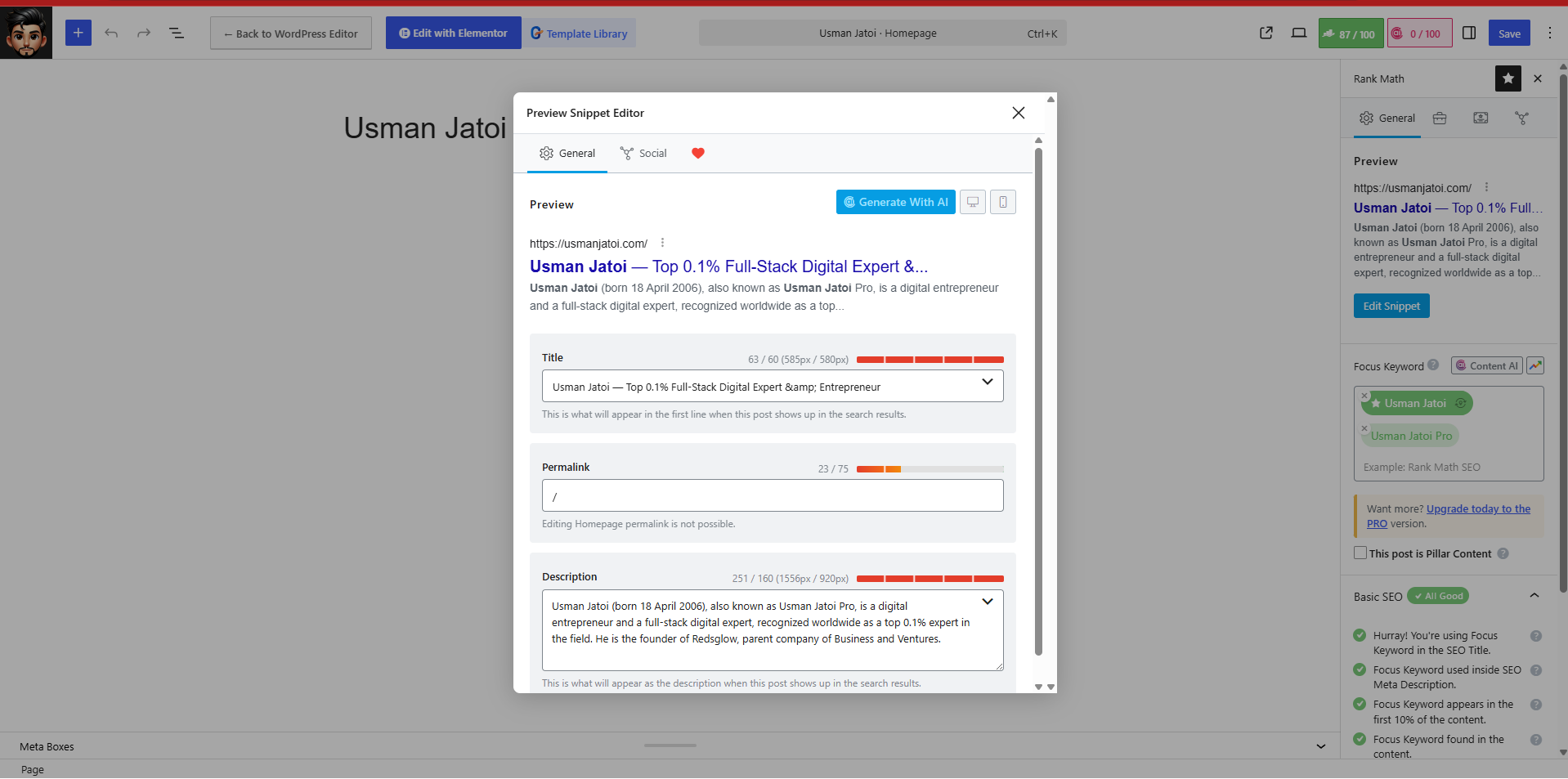
Task: Click the red heart tab icon
Action: coord(698,154)
